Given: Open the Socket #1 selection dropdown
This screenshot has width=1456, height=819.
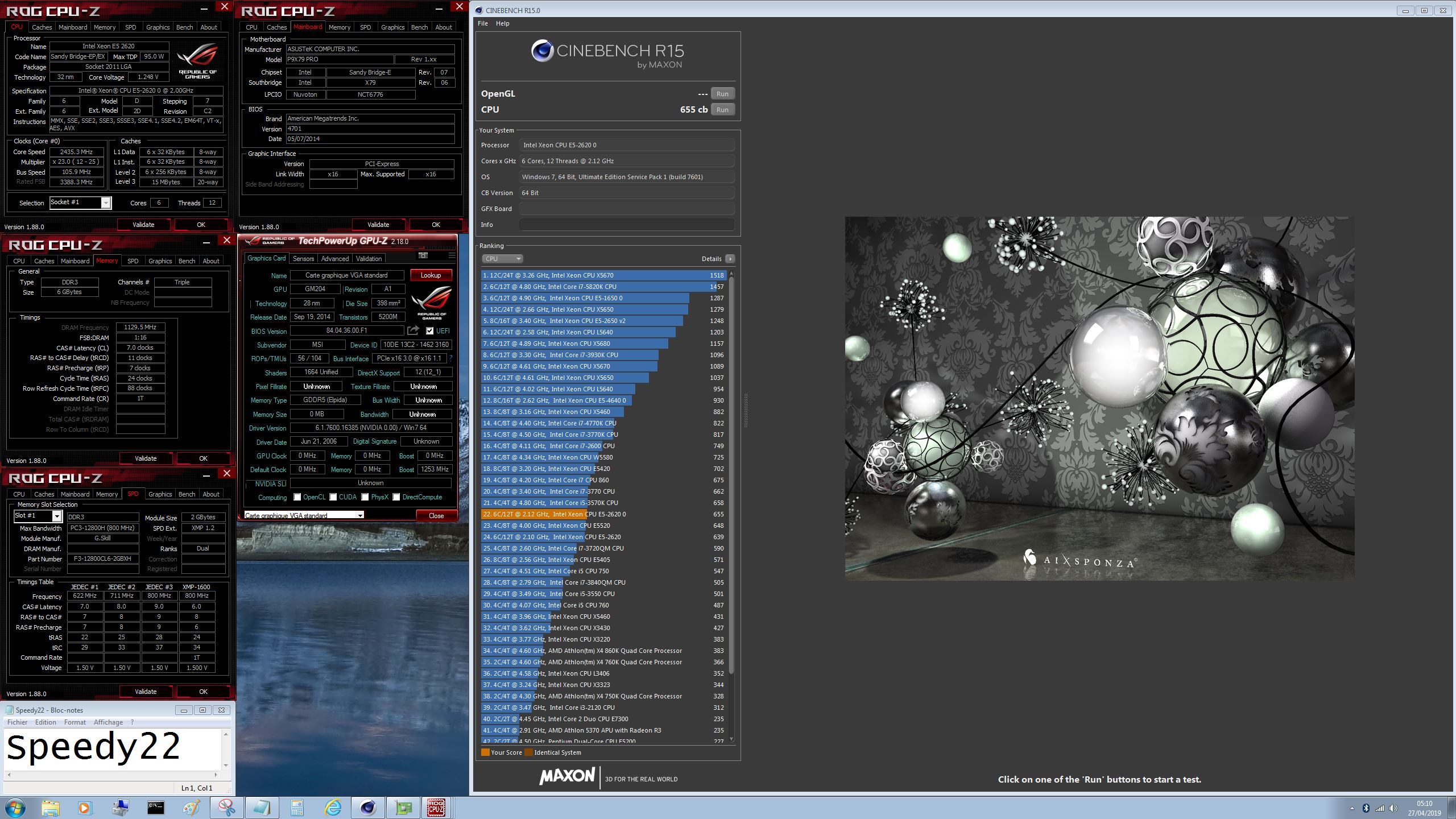Looking at the screenshot, I should tap(106, 203).
